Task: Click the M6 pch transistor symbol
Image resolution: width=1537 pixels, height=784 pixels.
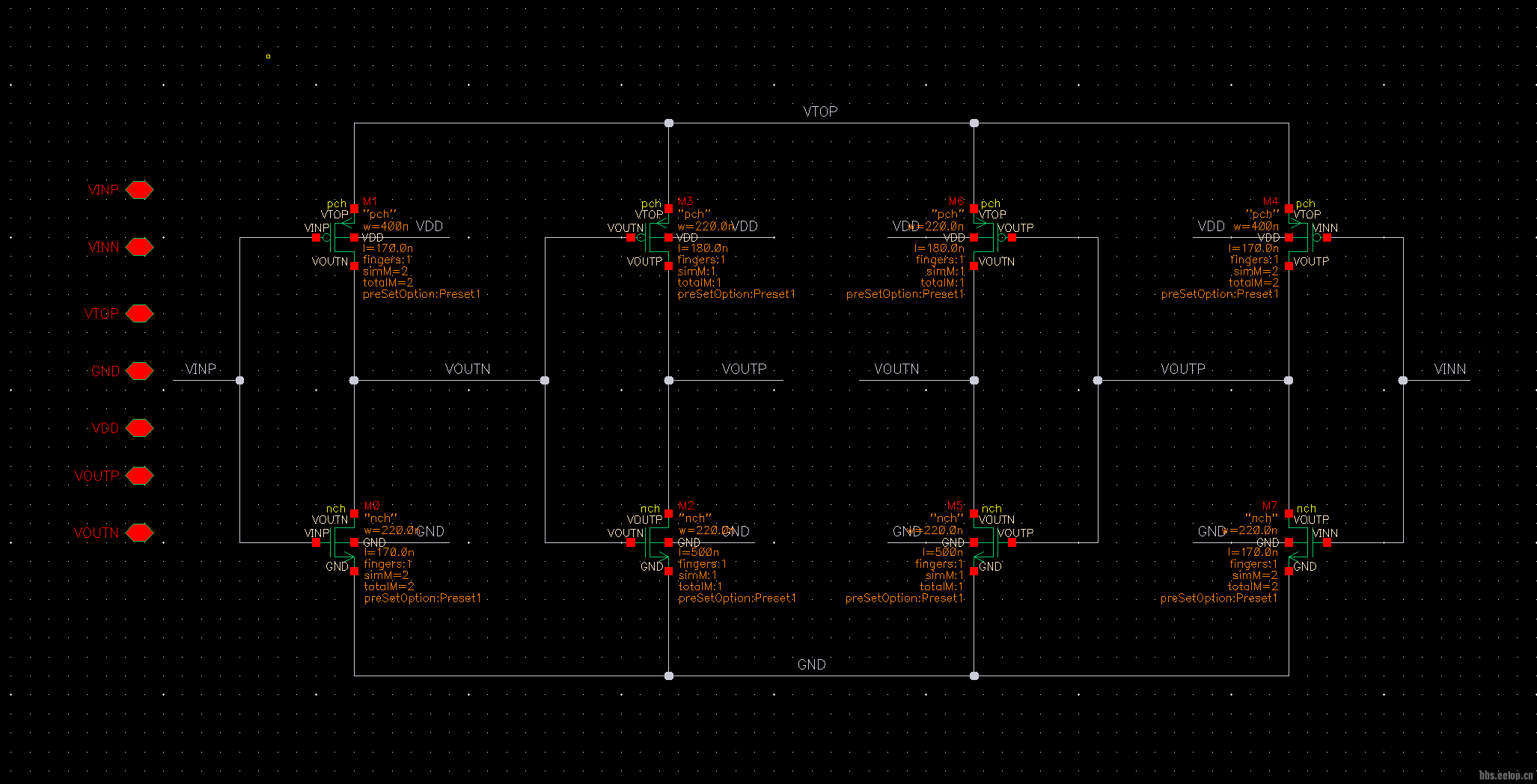Action: [986, 238]
